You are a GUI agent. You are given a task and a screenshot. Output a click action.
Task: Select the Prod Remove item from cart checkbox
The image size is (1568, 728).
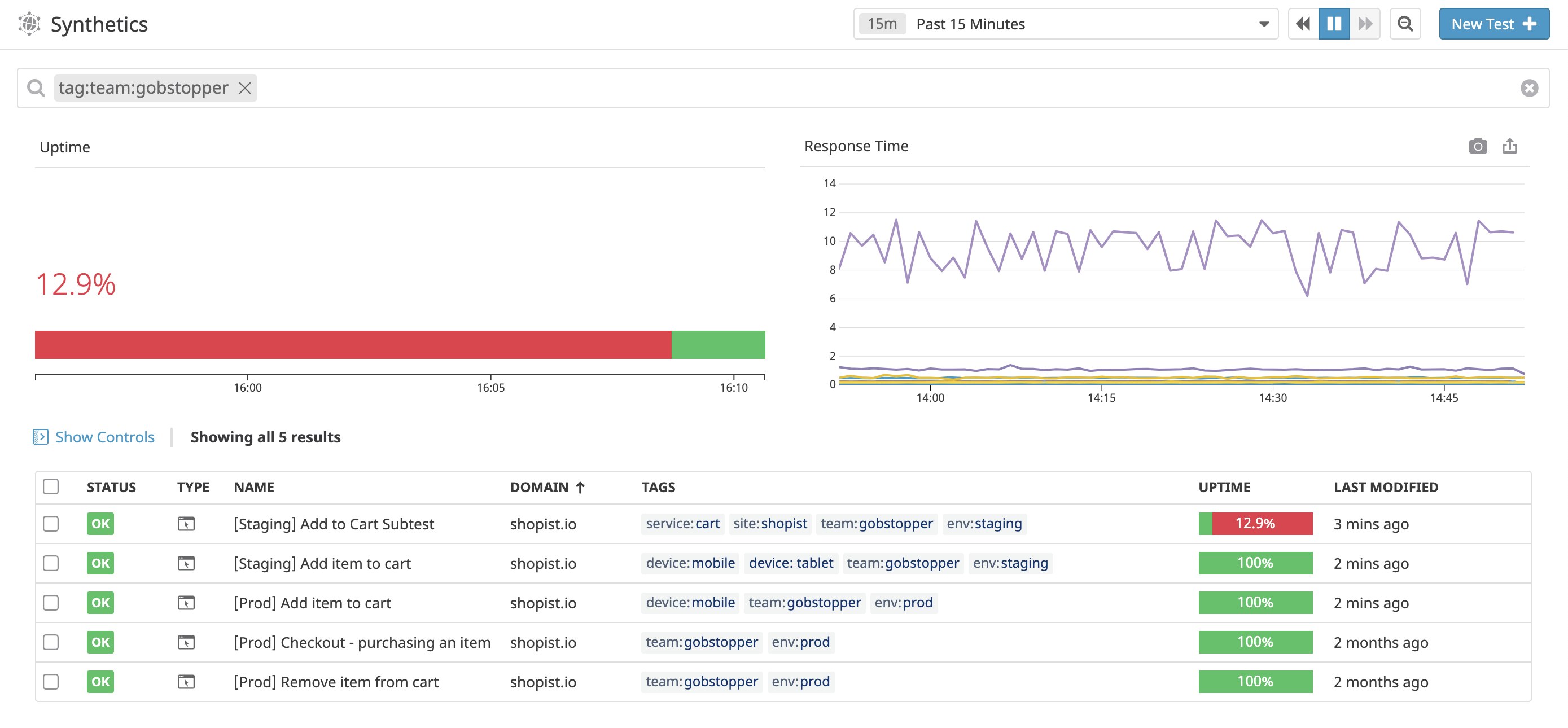click(x=51, y=682)
